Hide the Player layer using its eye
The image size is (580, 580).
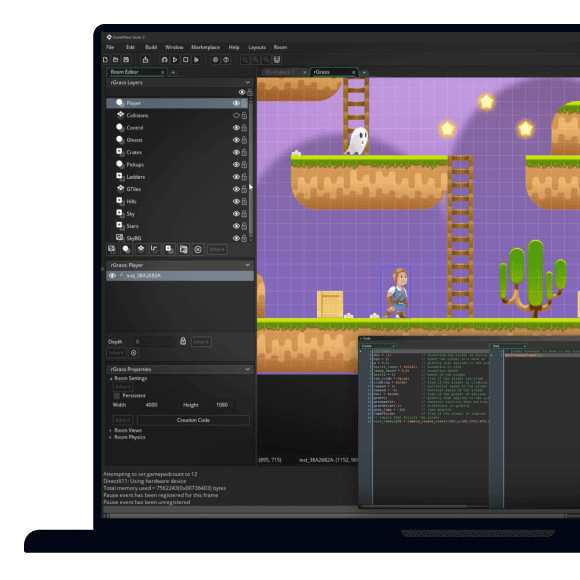tap(236, 103)
